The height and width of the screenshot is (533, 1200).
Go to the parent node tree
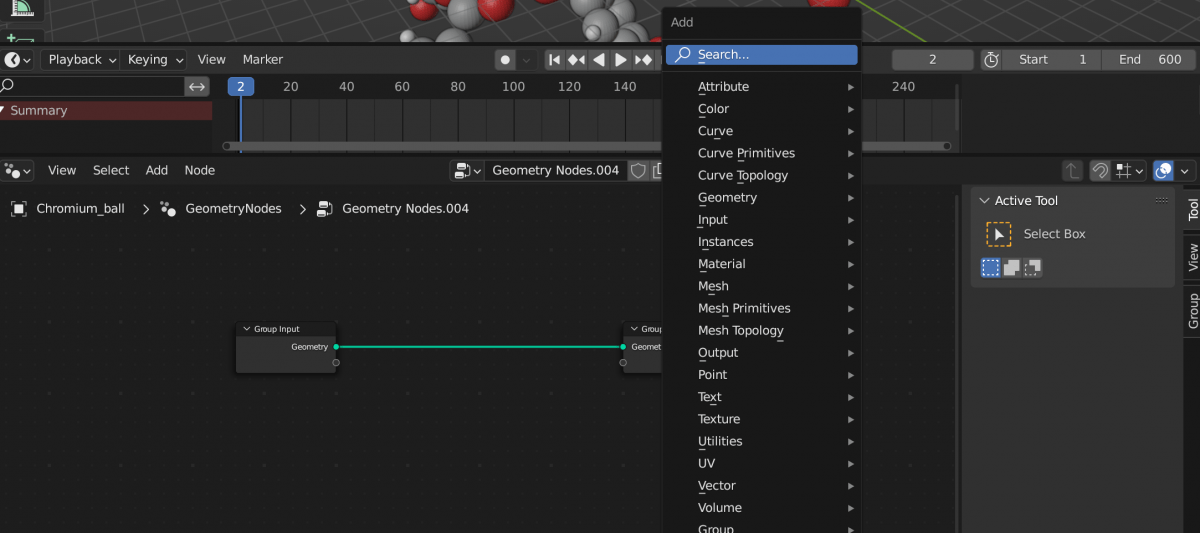coord(1072,171)
